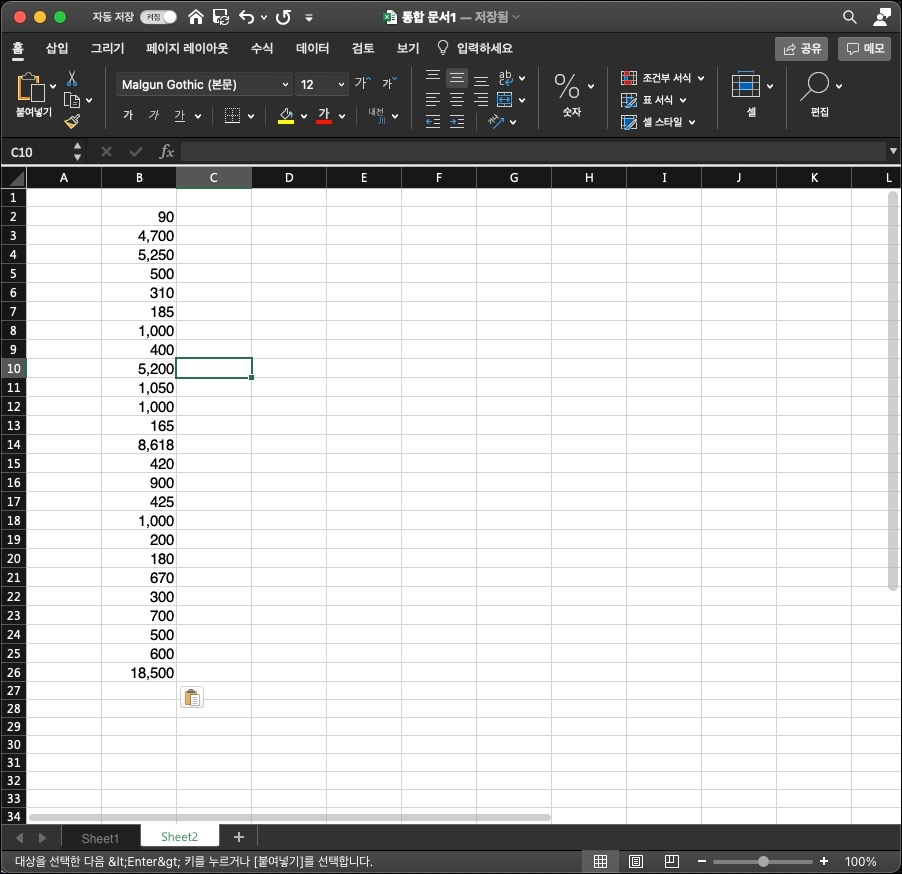This screenshot has width=902, height=874.
Task: Add a new sheet
Action: point(239,837)
